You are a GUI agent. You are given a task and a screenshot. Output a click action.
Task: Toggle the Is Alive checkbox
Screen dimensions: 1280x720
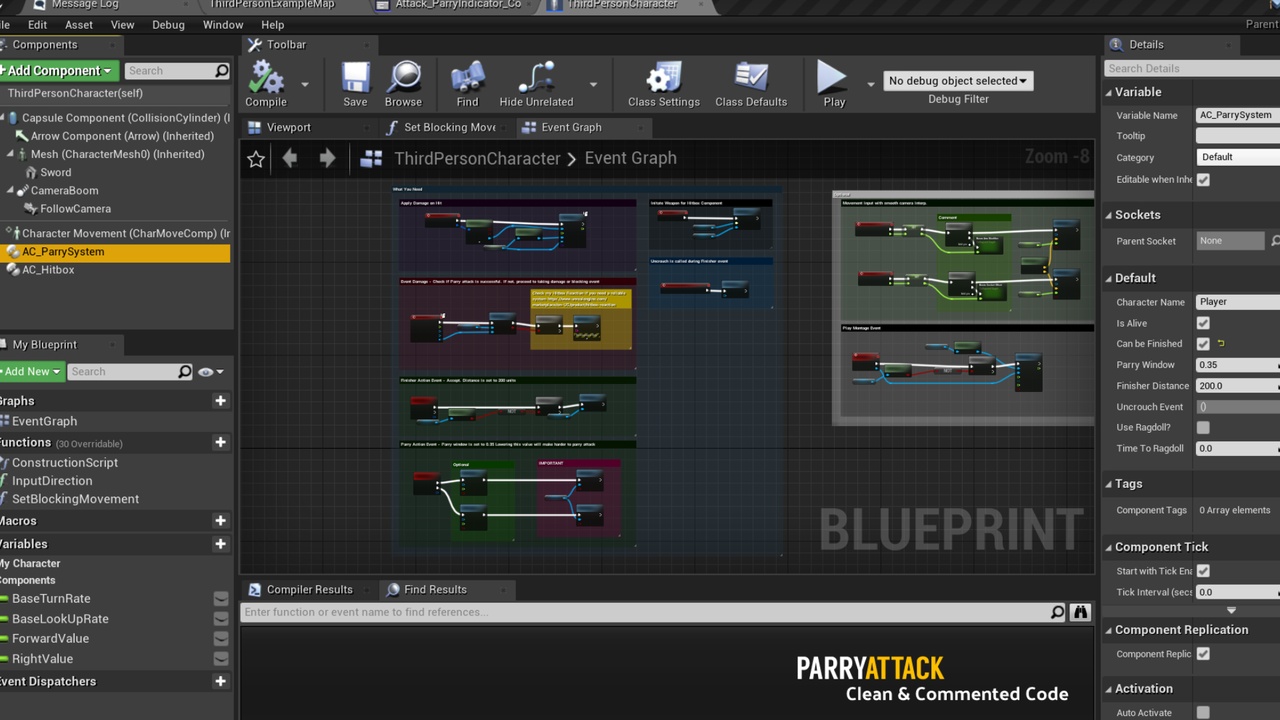pyautogui.click(x=1203, y=323)
